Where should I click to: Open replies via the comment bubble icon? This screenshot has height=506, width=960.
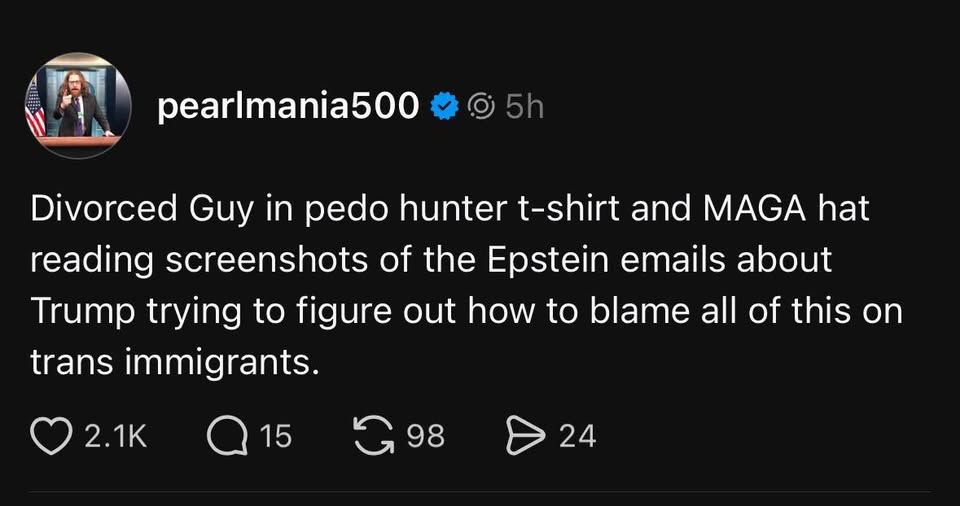(225, 435)
